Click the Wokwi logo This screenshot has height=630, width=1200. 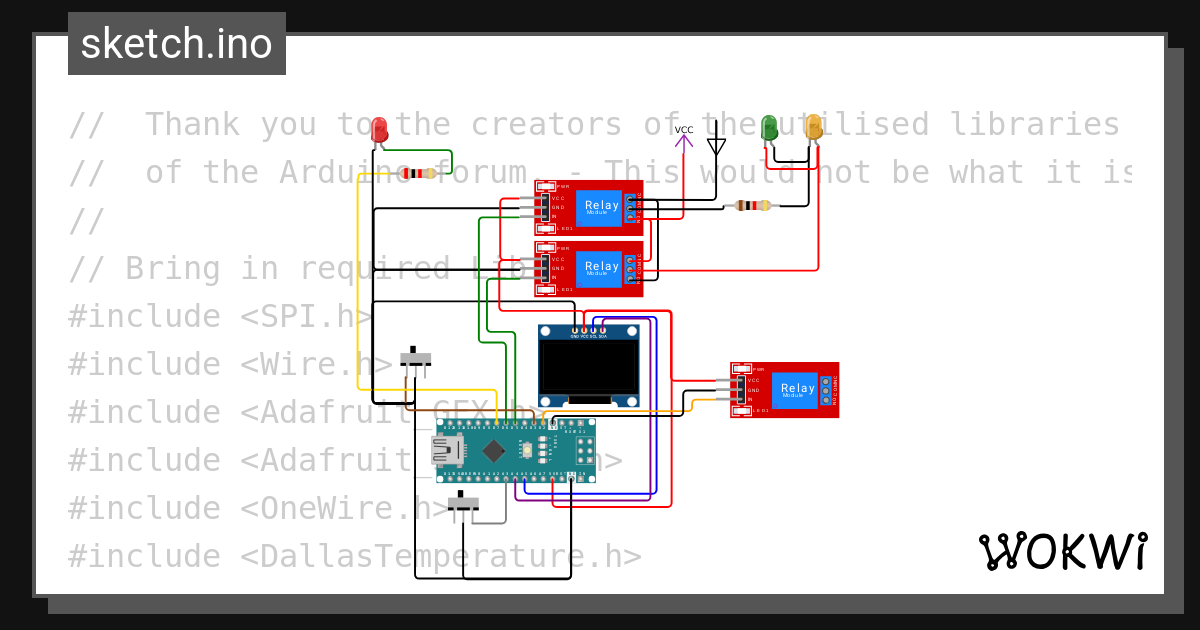click(x=1063, y=551)
